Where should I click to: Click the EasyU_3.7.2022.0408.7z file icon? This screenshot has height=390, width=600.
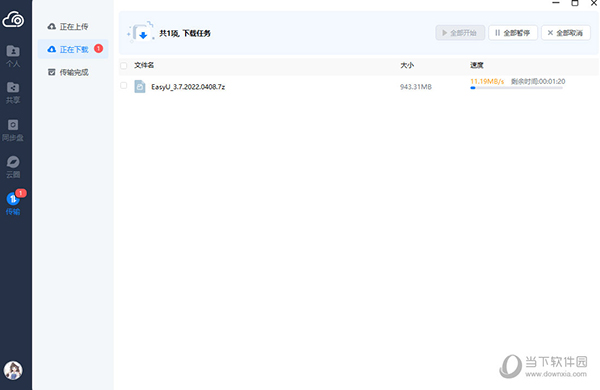(140, 86)
